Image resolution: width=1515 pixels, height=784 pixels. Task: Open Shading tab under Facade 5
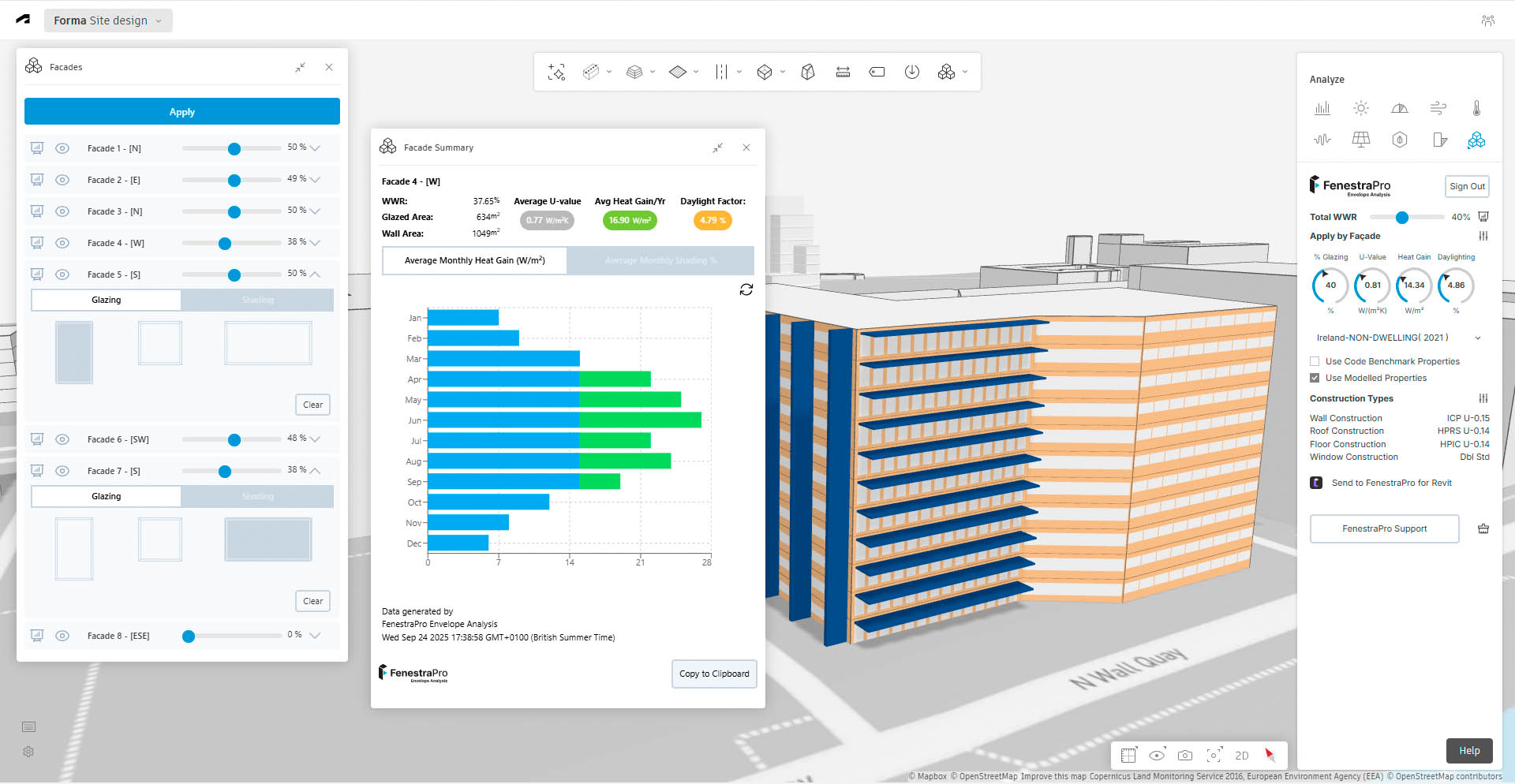coord(257,300)
